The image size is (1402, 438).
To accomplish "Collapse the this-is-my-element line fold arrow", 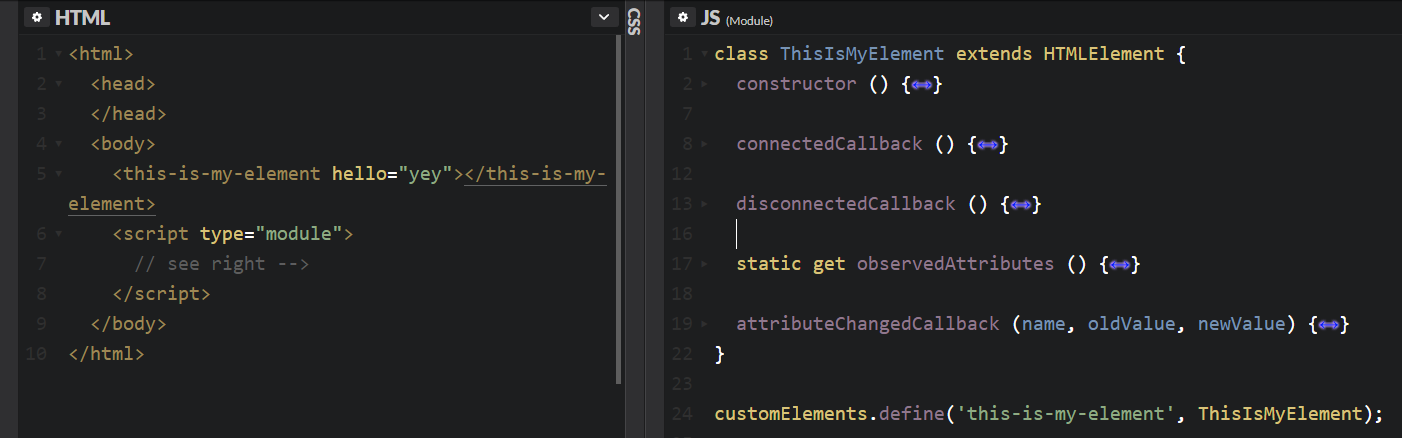I will coord(59,174).
